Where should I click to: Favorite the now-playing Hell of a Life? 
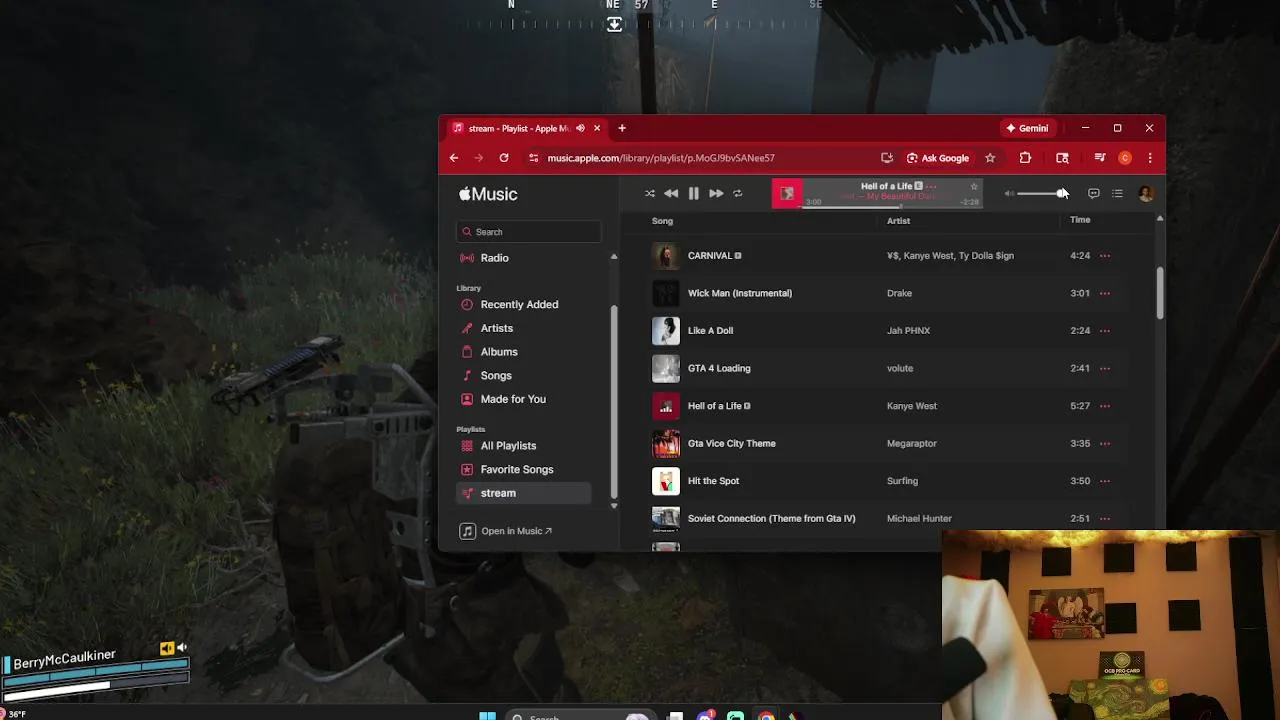click(x=974, y=186)
